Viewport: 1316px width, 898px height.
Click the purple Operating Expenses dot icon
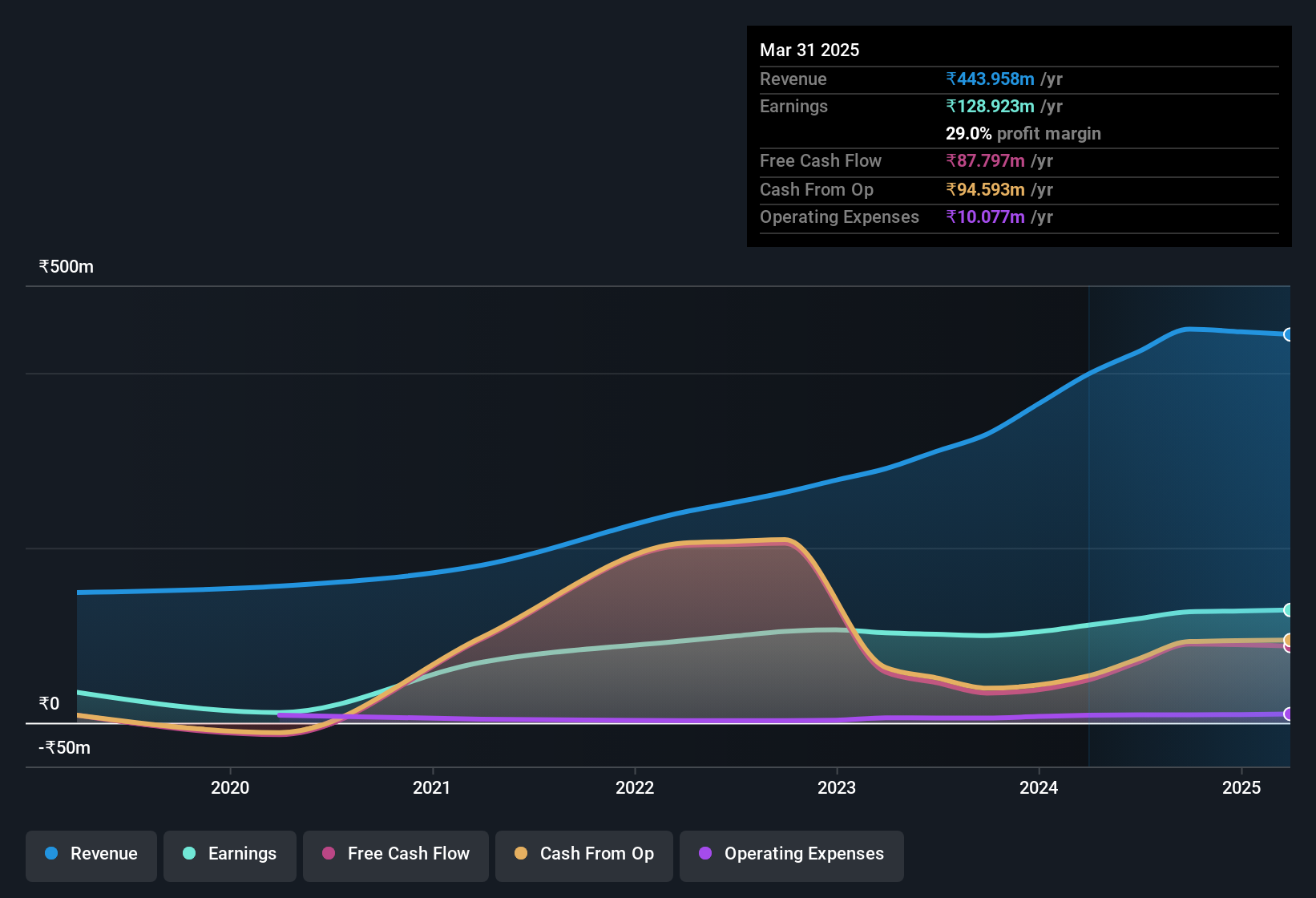pyautogui.click(x=705, y=854)
